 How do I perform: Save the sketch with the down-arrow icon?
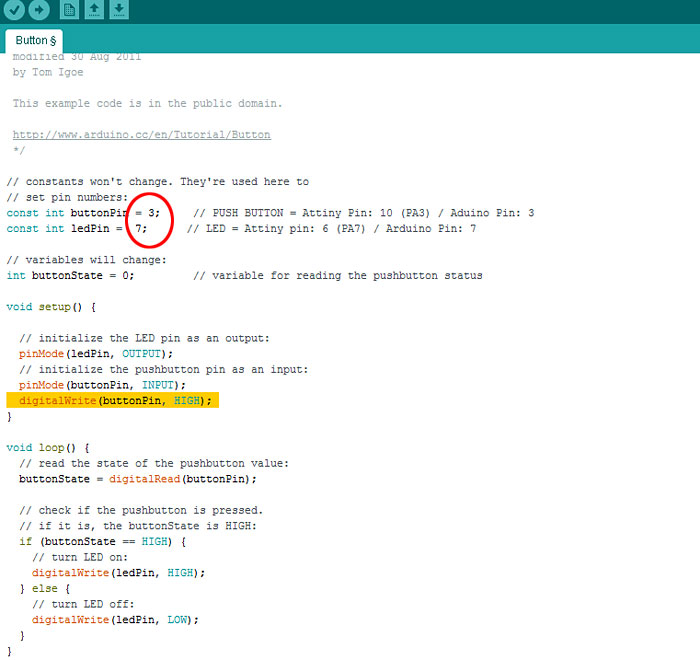click(119, 9)
